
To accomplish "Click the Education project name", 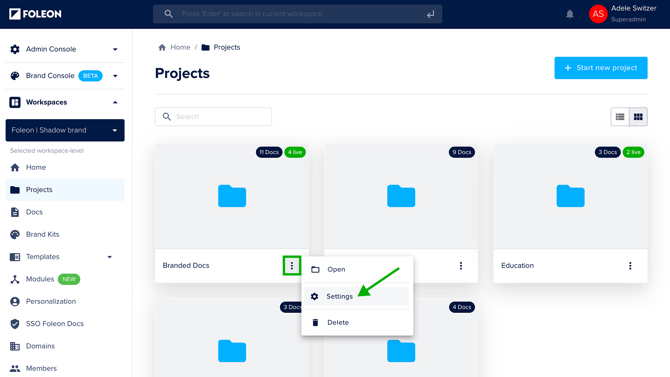I will (x=517, y=265).
